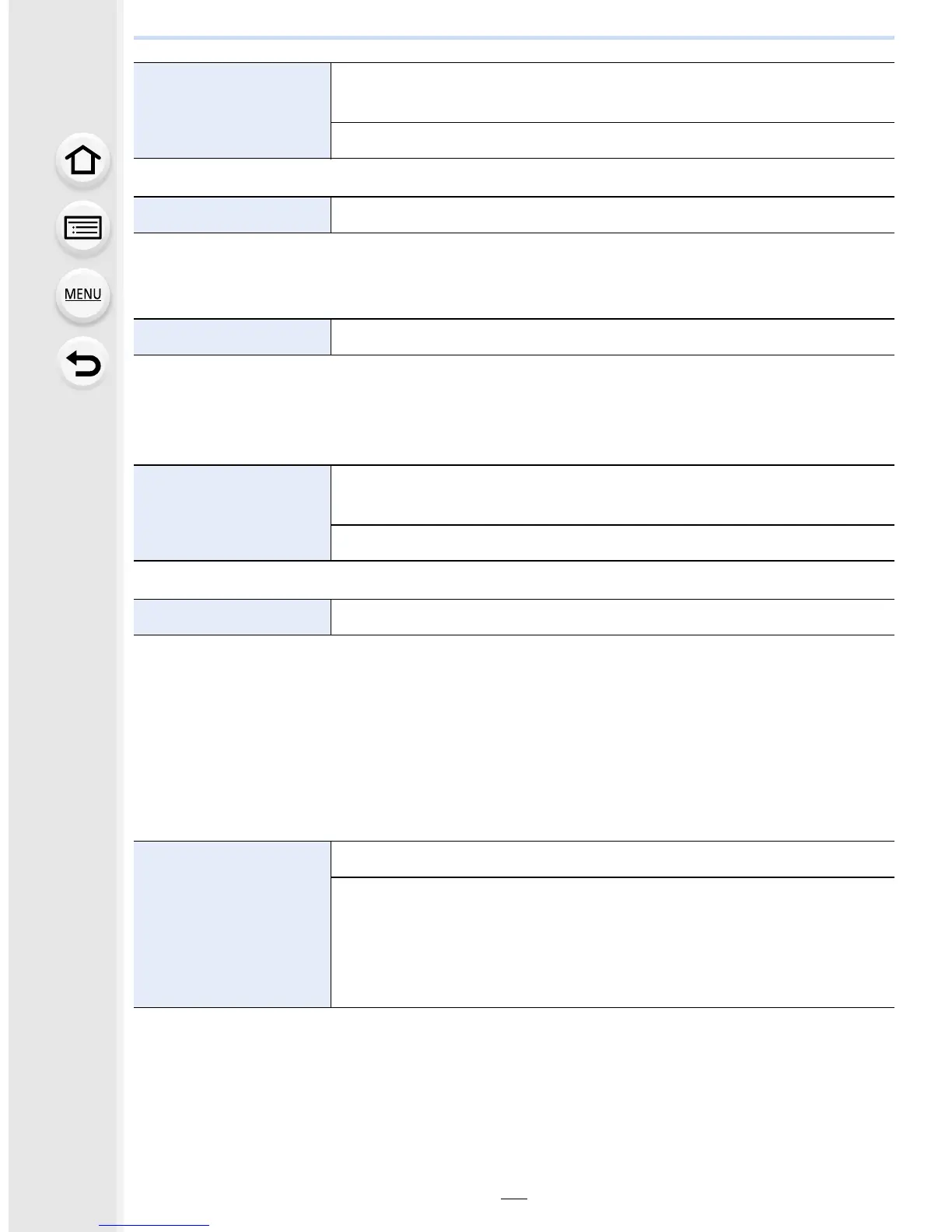Open the table of contents list icon
952x1232 pixels.
coord(83,228)
